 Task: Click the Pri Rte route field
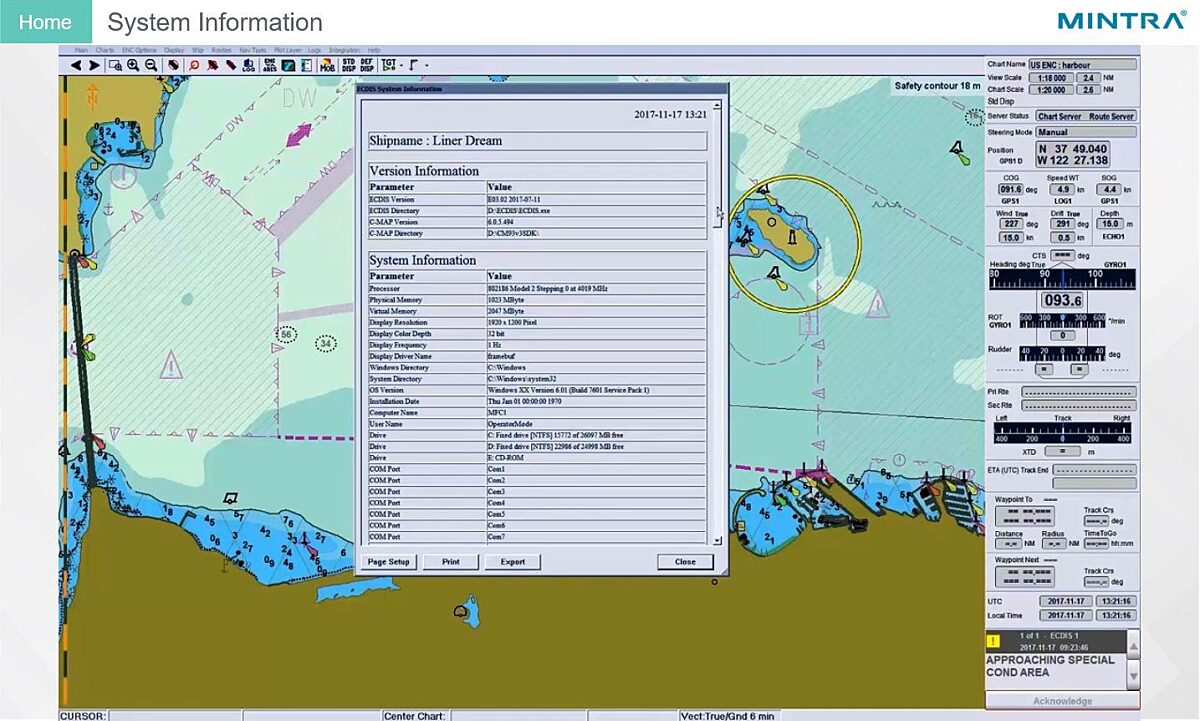1079,392
